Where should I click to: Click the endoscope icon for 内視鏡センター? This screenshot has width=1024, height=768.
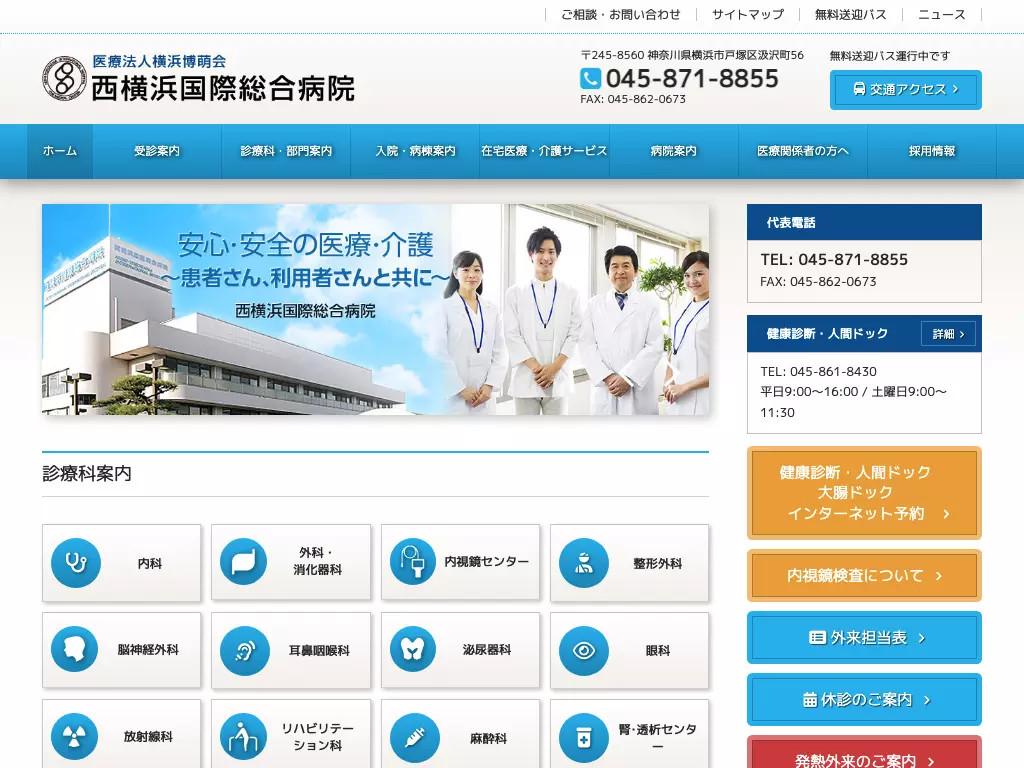(x=413, y=562)
